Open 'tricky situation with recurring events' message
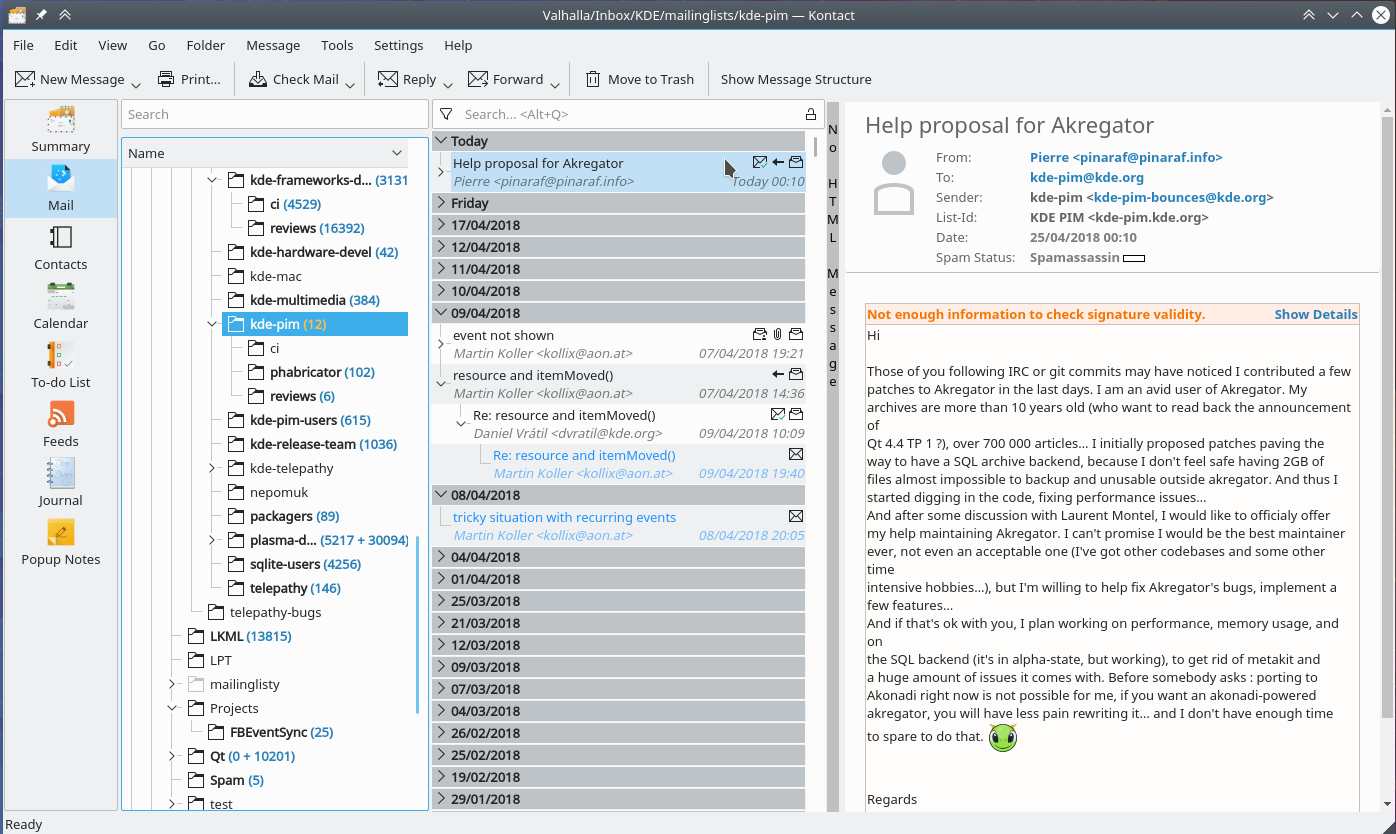The width and height of the screenshot is (1396, 834). coord(618,526)
